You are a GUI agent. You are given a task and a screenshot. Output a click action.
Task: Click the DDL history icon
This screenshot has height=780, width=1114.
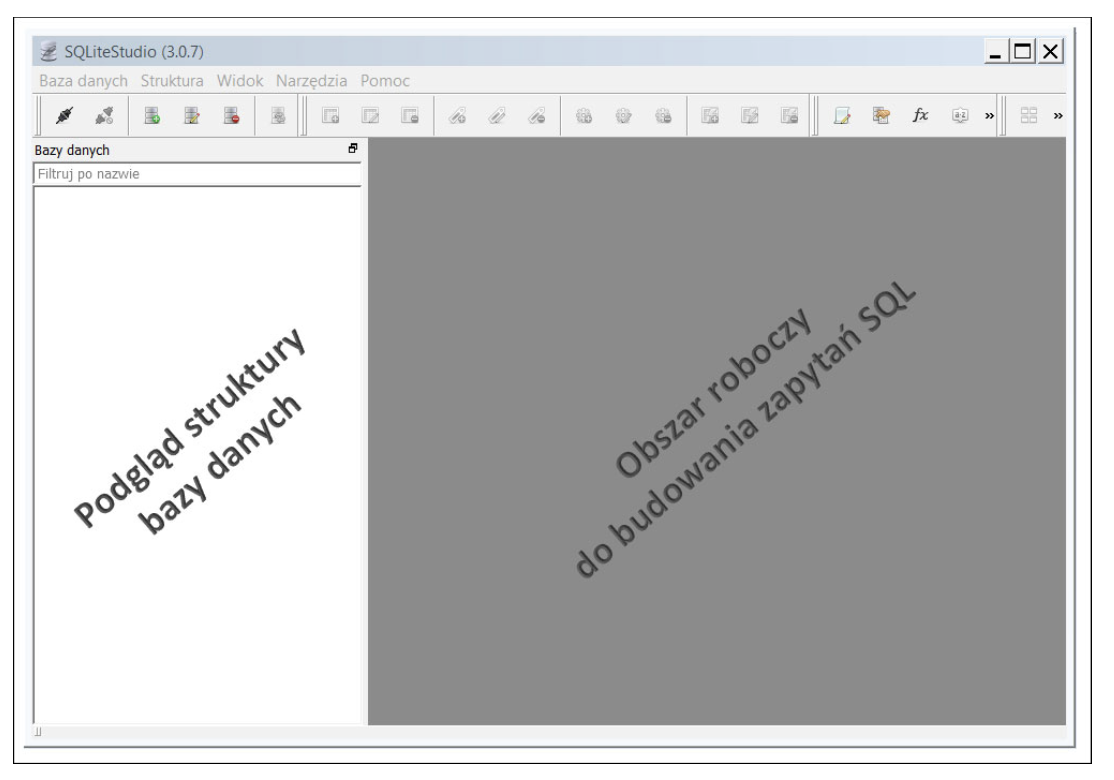(x=882, y=116)
